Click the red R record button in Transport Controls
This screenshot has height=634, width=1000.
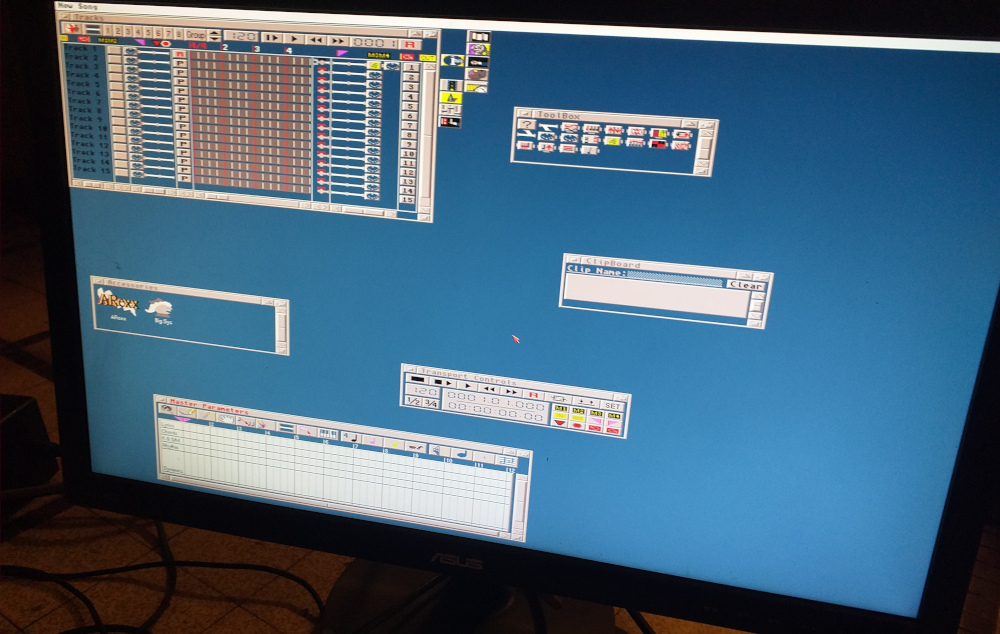pyautogui.click(x=533, y=395)
